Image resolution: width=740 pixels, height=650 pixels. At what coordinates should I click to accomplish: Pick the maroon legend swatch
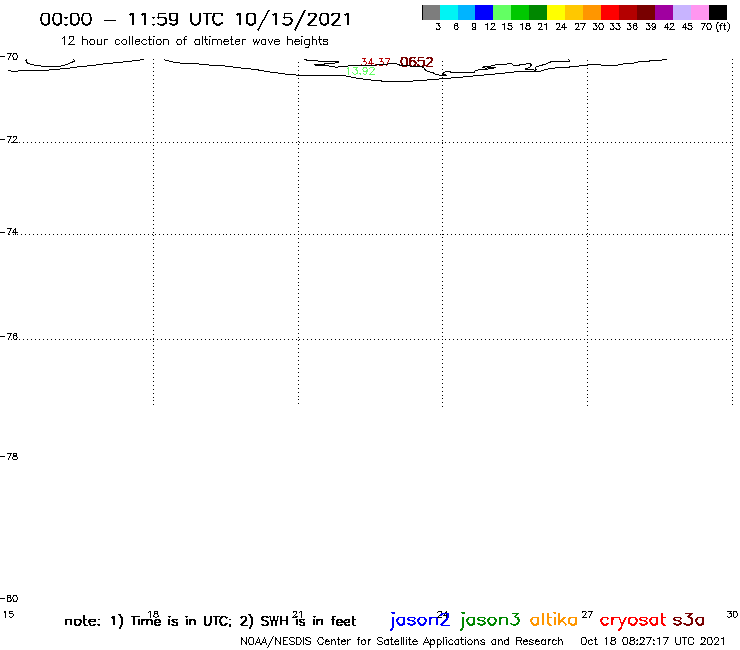coord(646,12)
